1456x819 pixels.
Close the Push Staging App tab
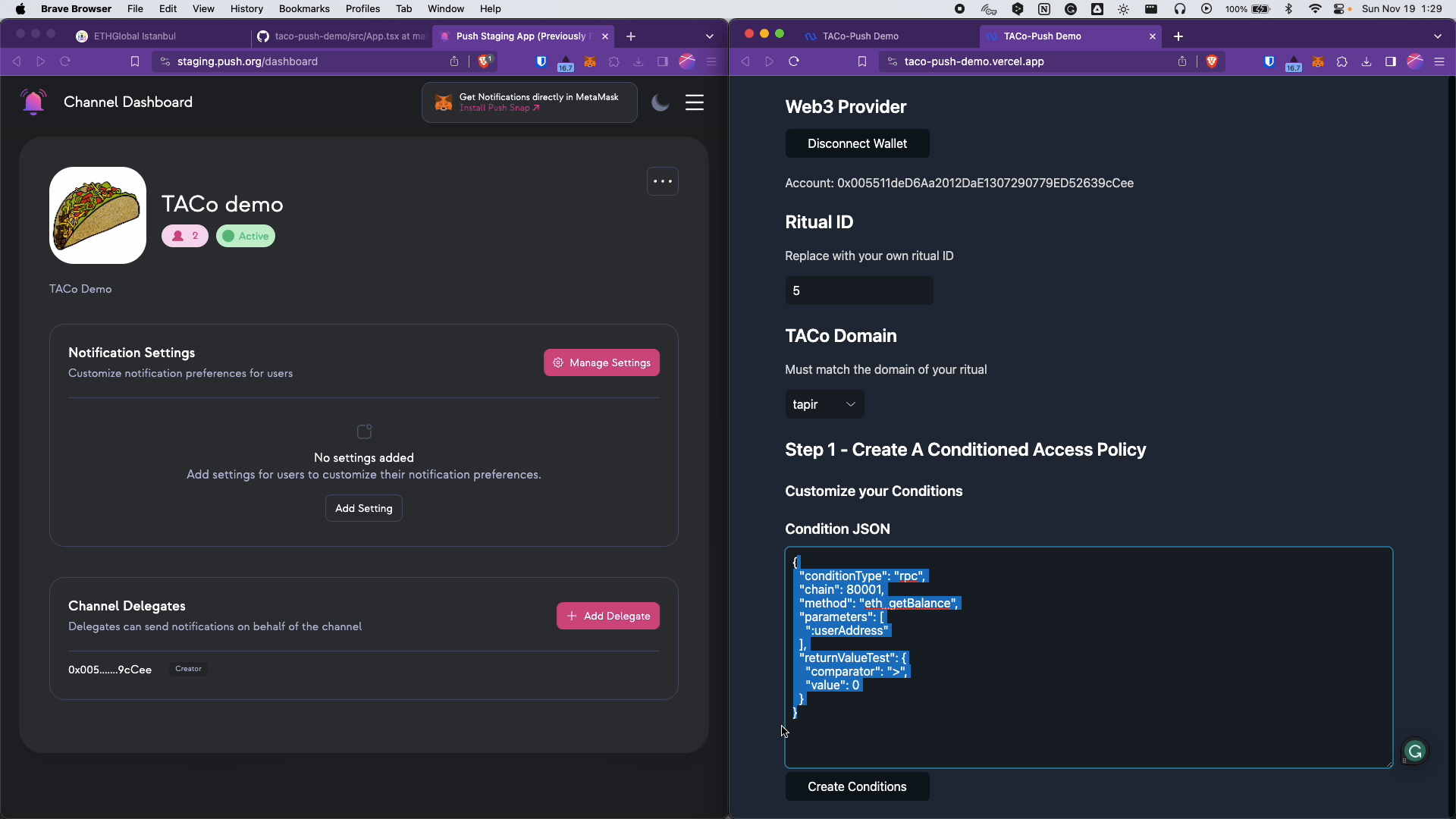pos(605,36)
